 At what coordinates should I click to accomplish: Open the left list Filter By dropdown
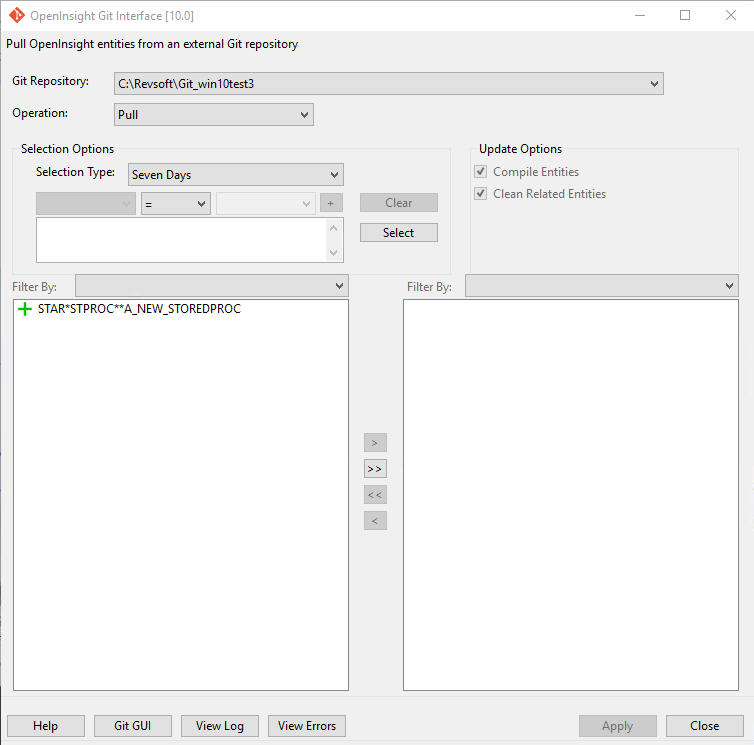(212, 286)
